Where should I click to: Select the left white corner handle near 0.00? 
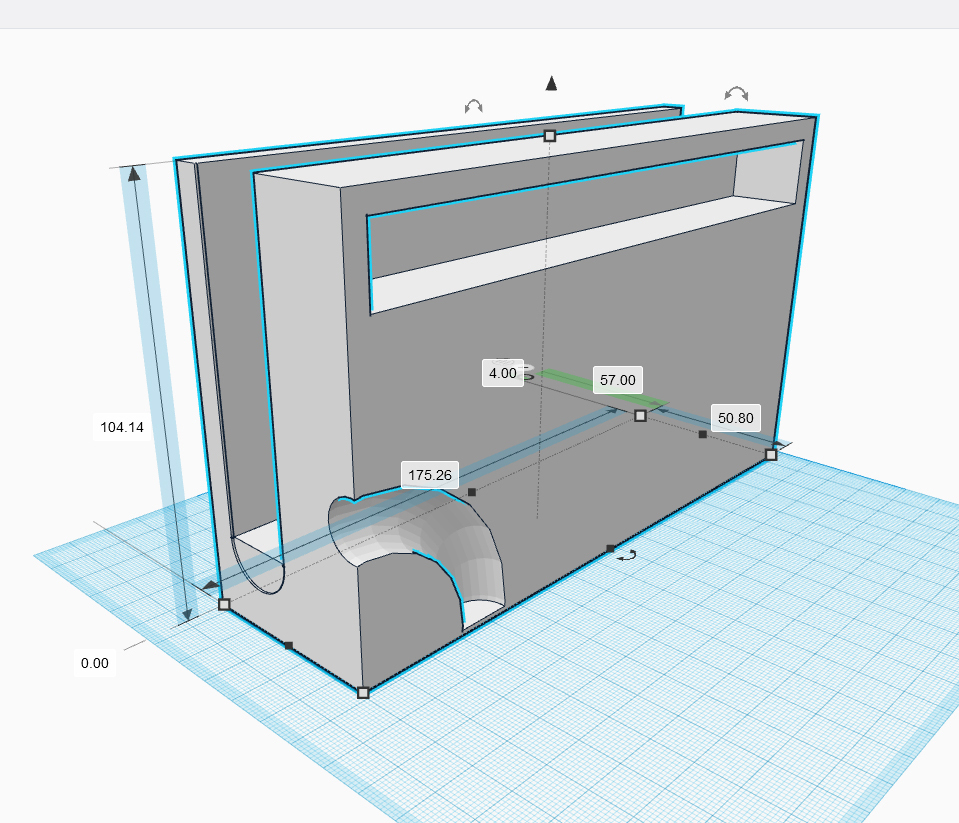click(x=224, y=604)
